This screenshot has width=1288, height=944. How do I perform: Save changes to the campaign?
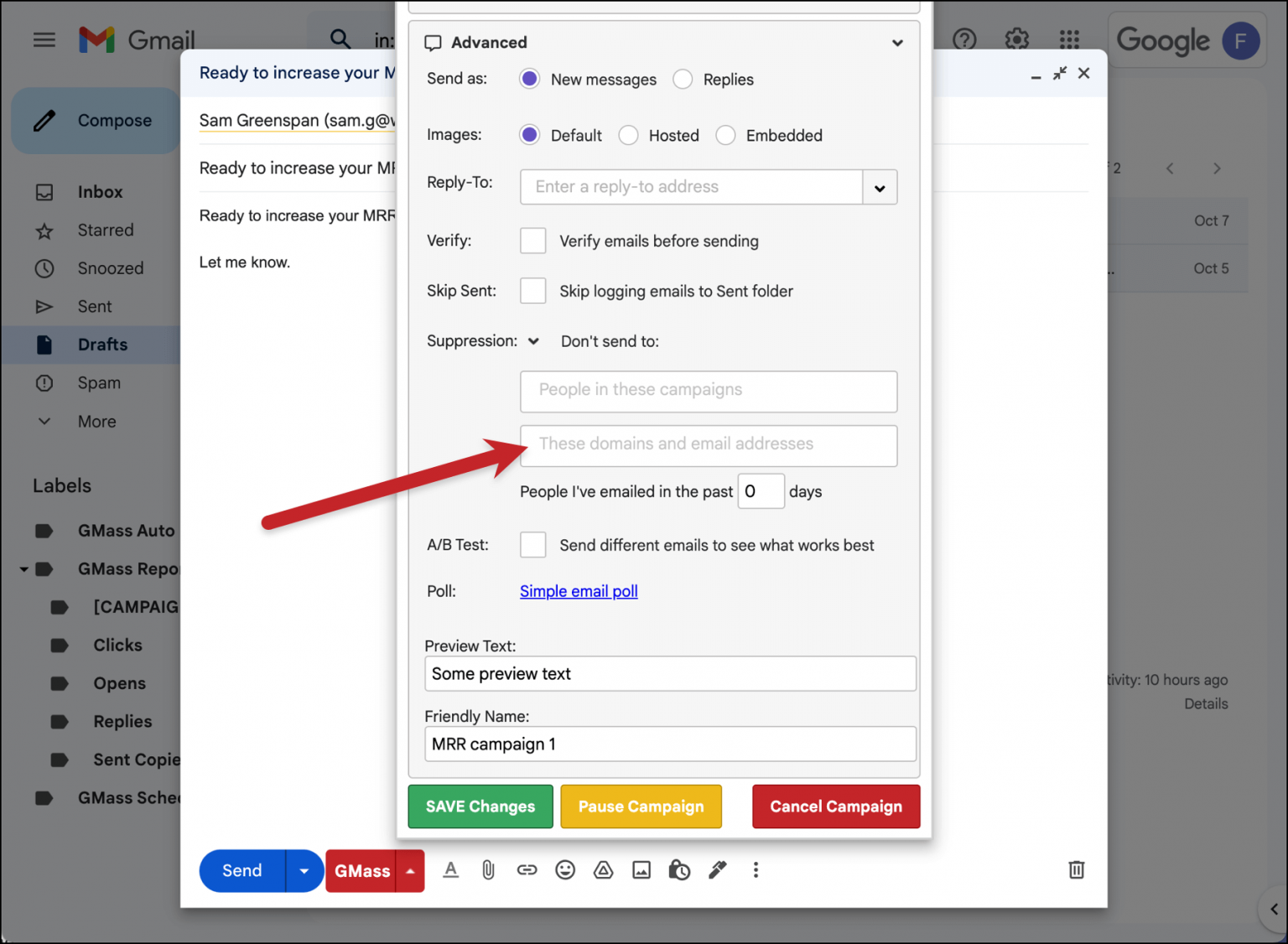[480, 807]
